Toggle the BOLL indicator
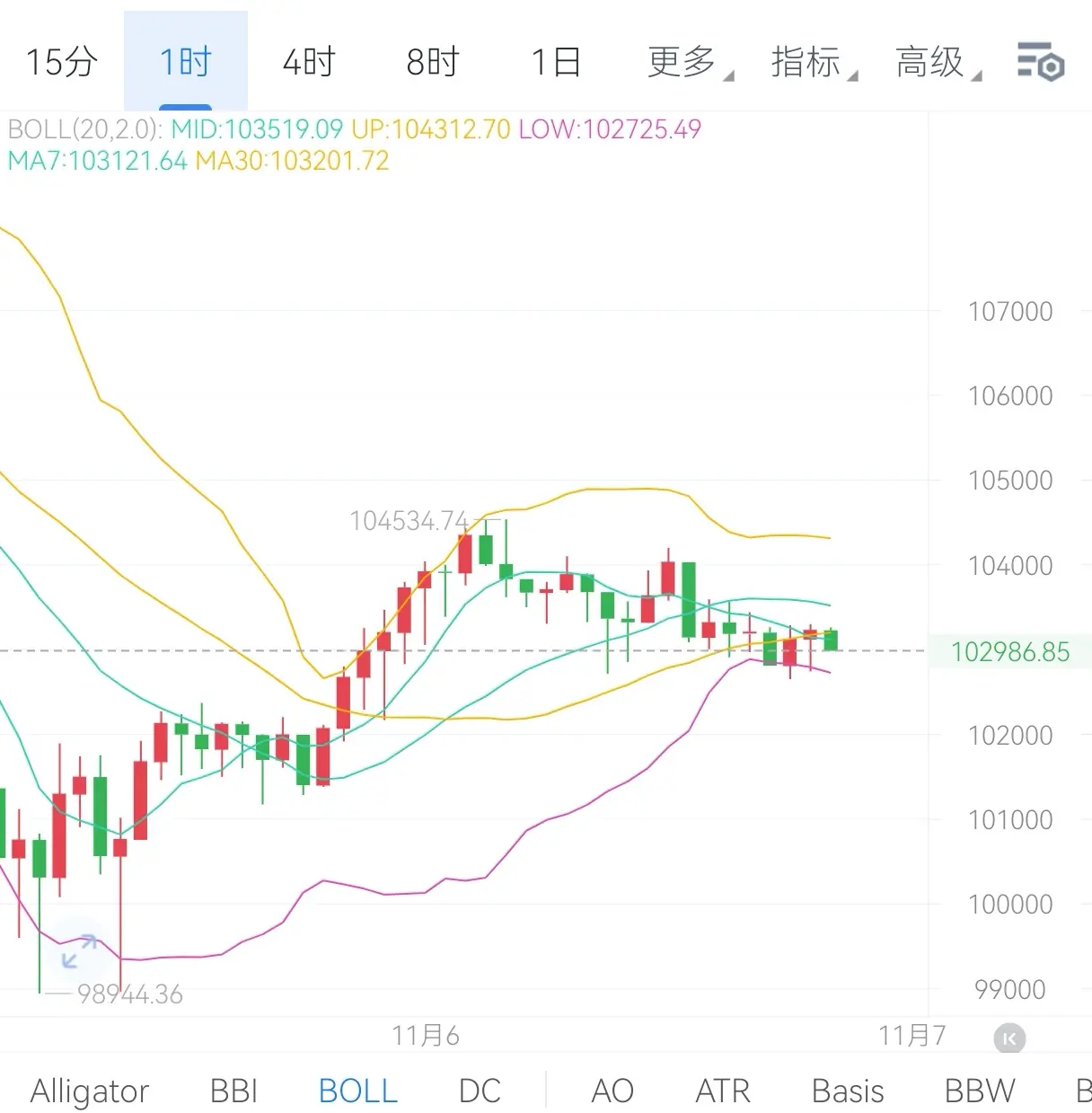This screenshot has height=1113, width=1092. point(357,1091)
